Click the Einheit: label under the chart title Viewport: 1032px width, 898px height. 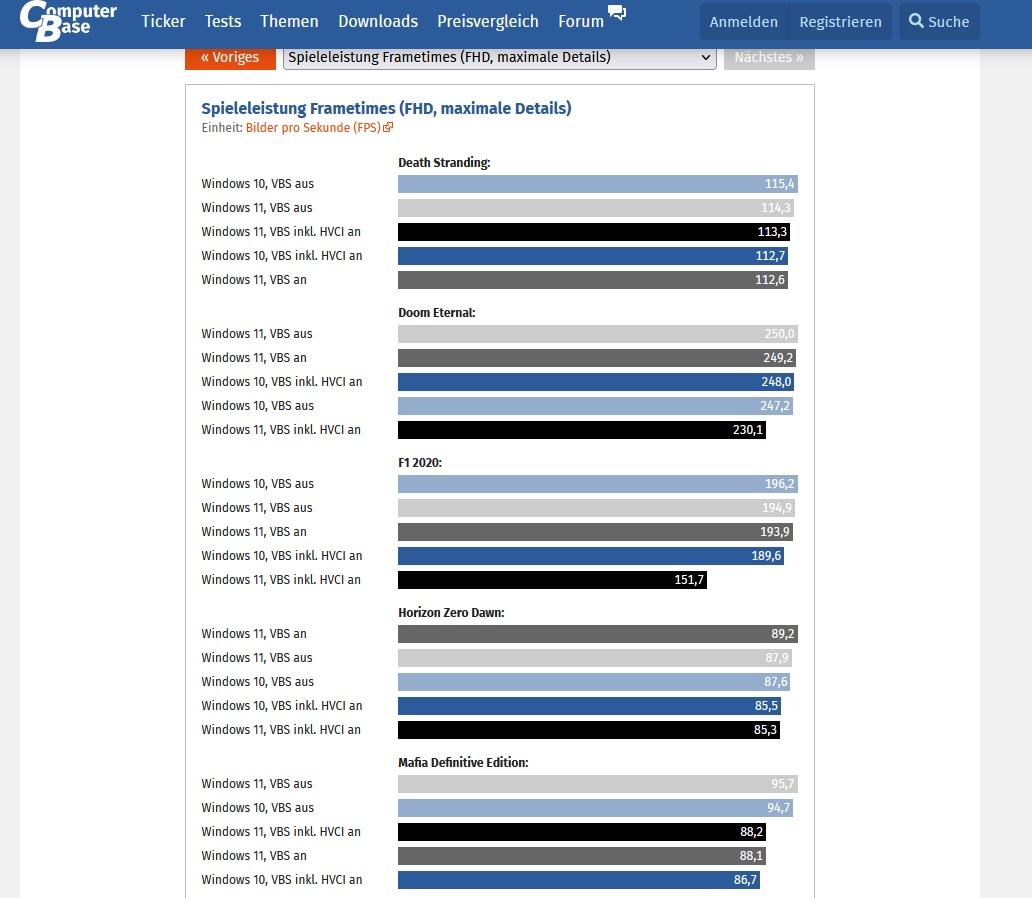pyautogui.click(x=222, y=128)
